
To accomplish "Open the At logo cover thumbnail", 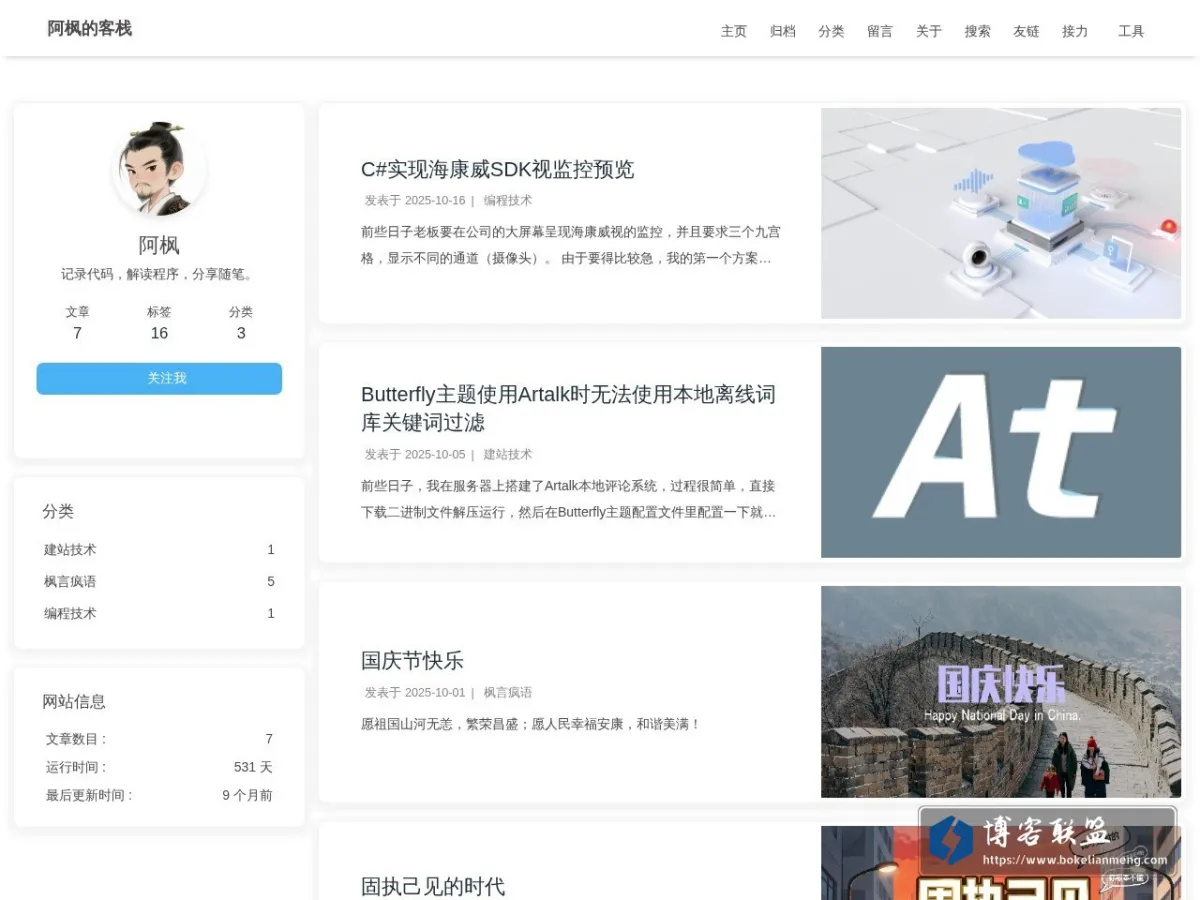I will coord(1001,452).
